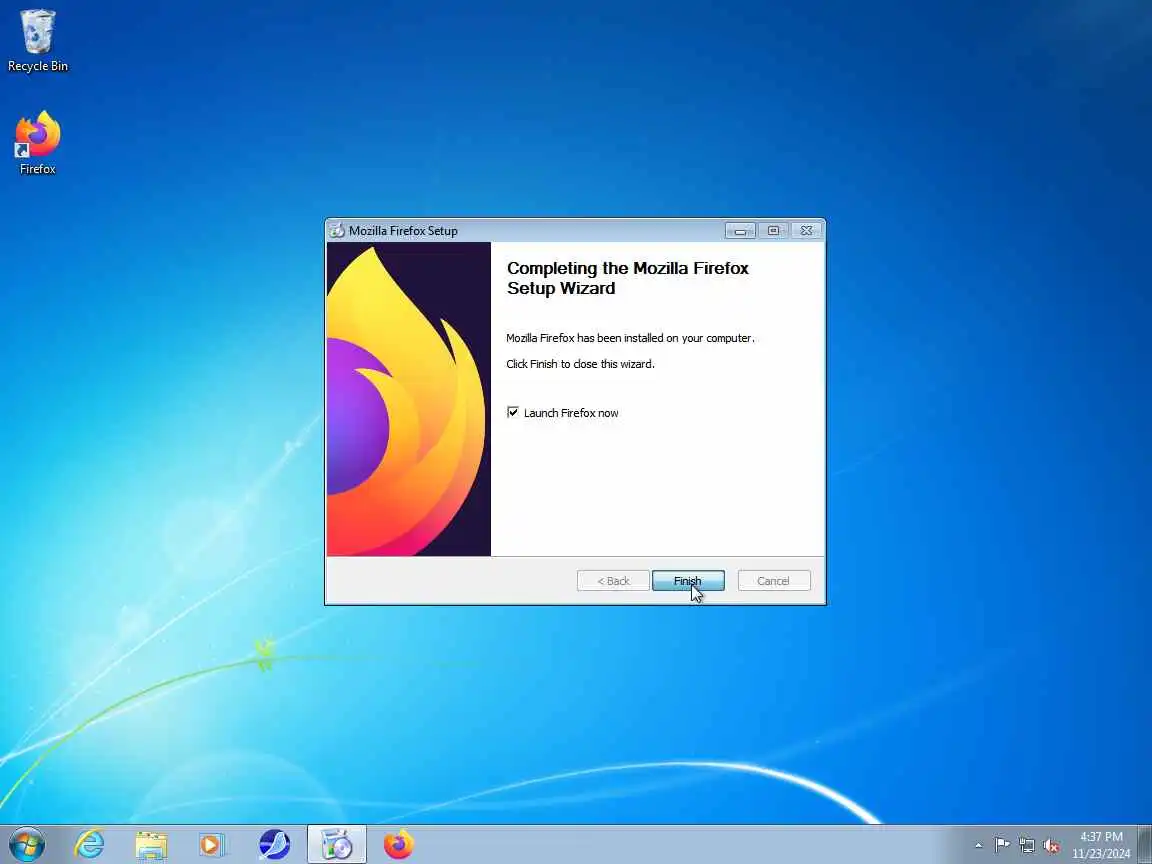Click the setup icon in dialog title bar
Screen dimensions: 1152x864
pyautogui.click(x=336, y=231)
